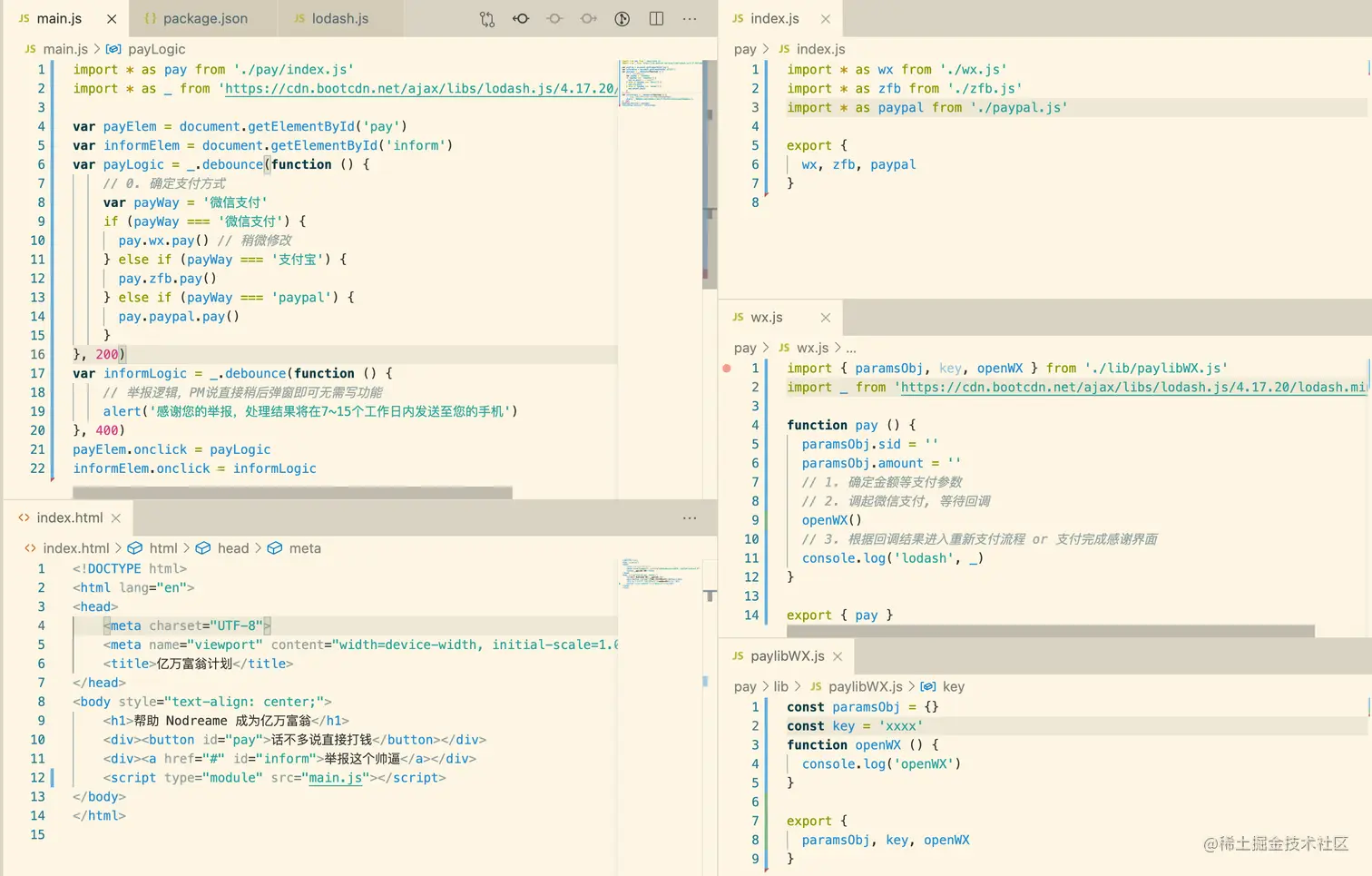Screen dimensions: 1372x876
Task: Switch to the lodash.js tab
Action: tap(340, 18)
